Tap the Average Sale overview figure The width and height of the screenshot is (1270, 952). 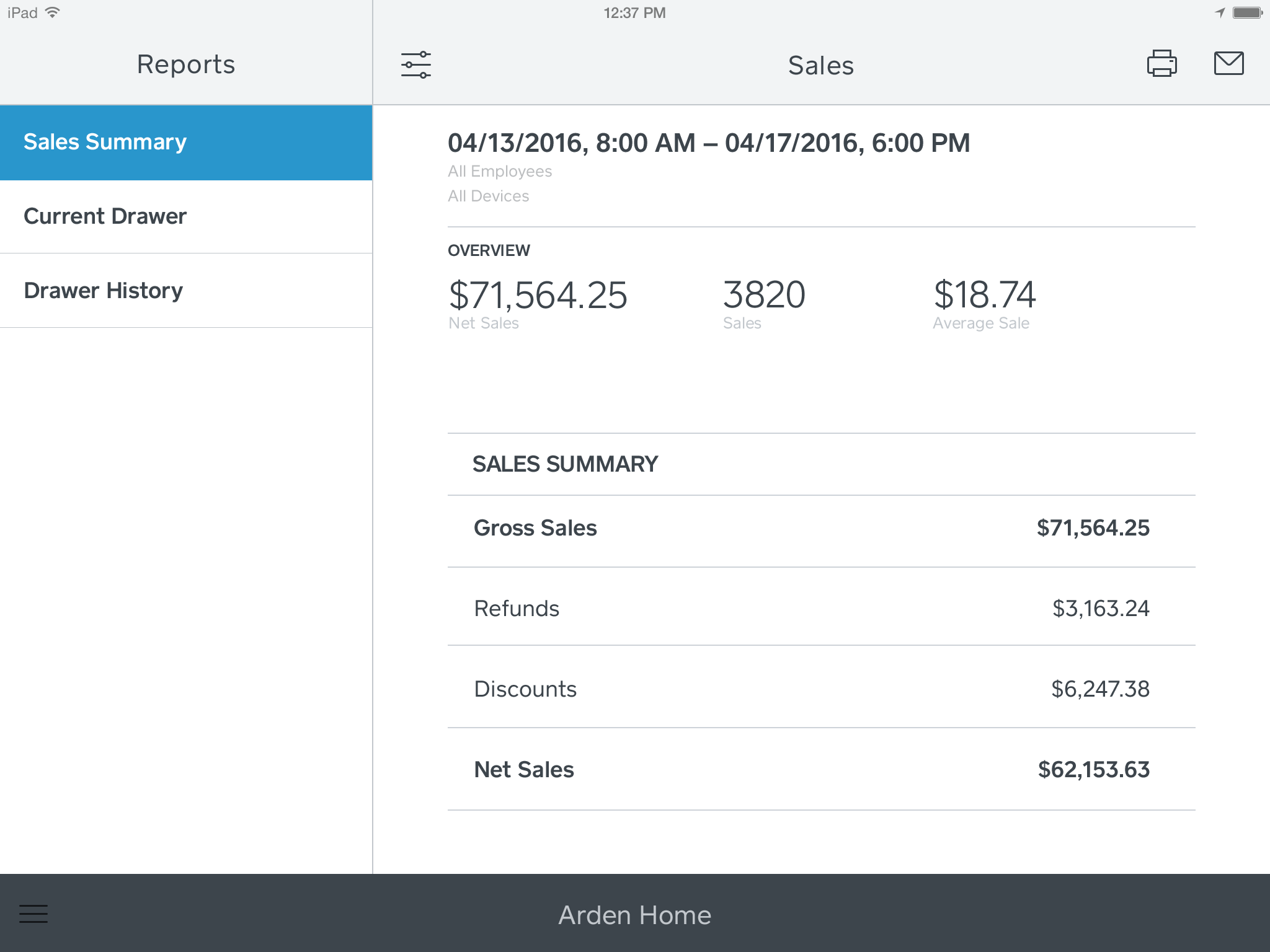[984, 296]
